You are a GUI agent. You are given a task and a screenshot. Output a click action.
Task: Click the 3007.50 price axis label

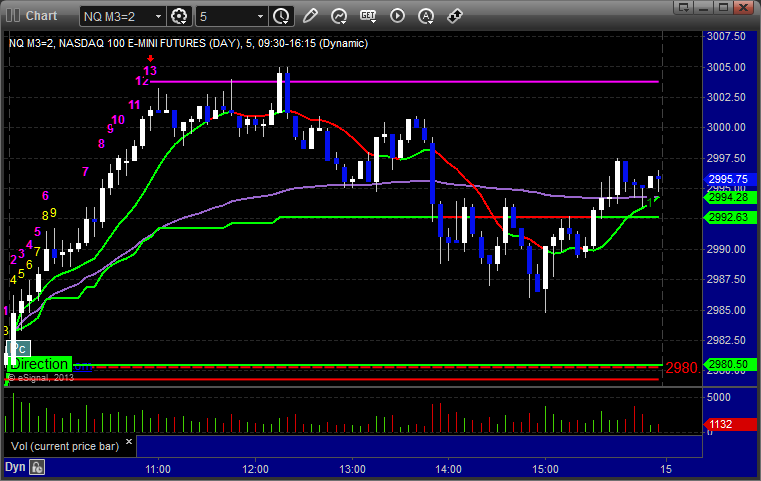726,36
